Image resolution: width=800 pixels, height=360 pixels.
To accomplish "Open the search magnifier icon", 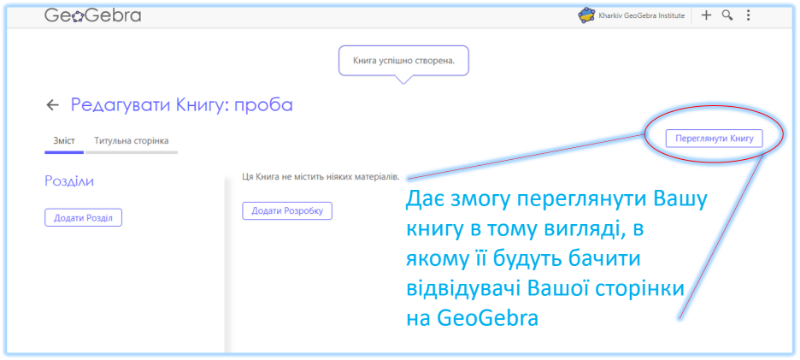I will [727, 15].
